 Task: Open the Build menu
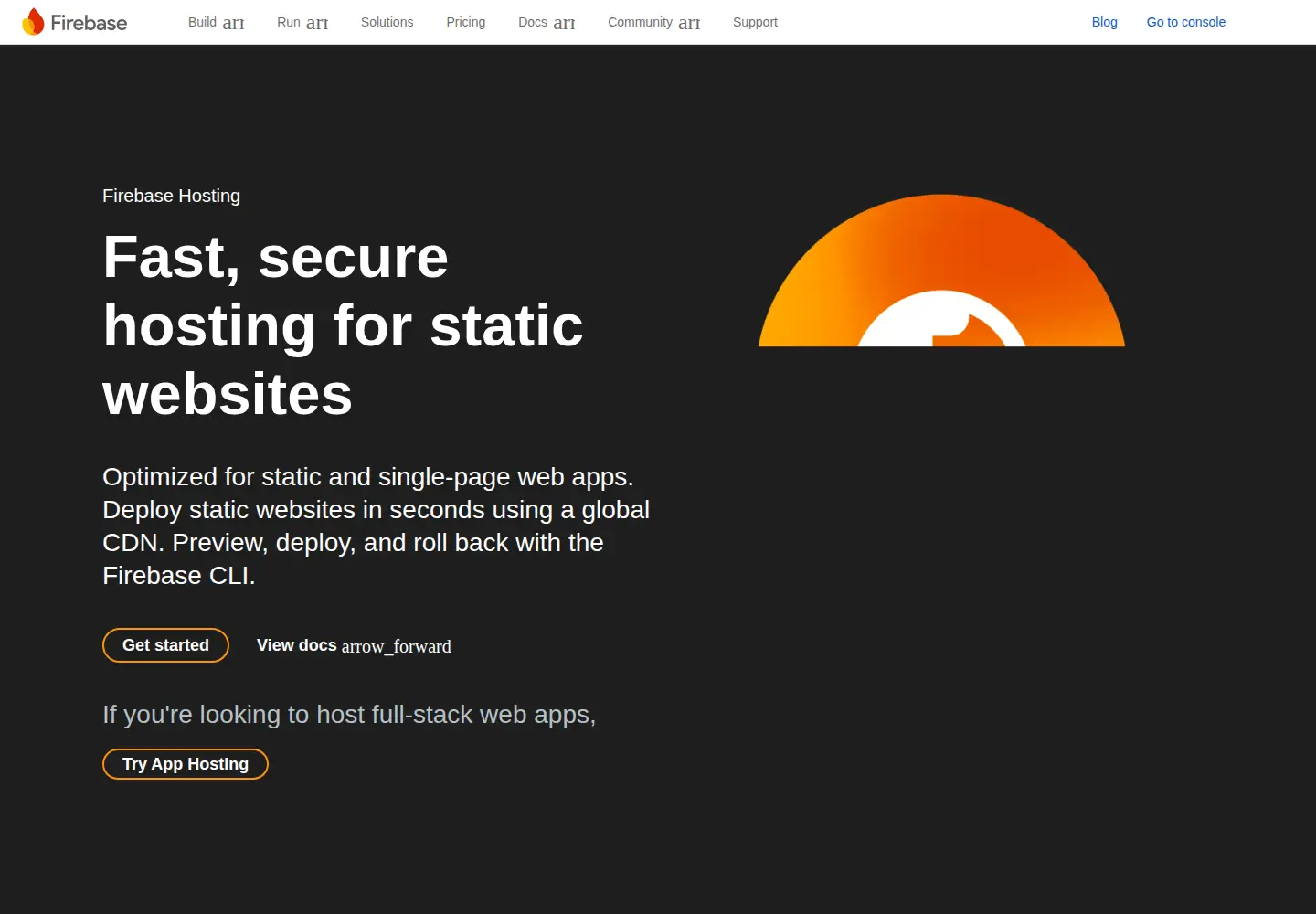point(202,22)
